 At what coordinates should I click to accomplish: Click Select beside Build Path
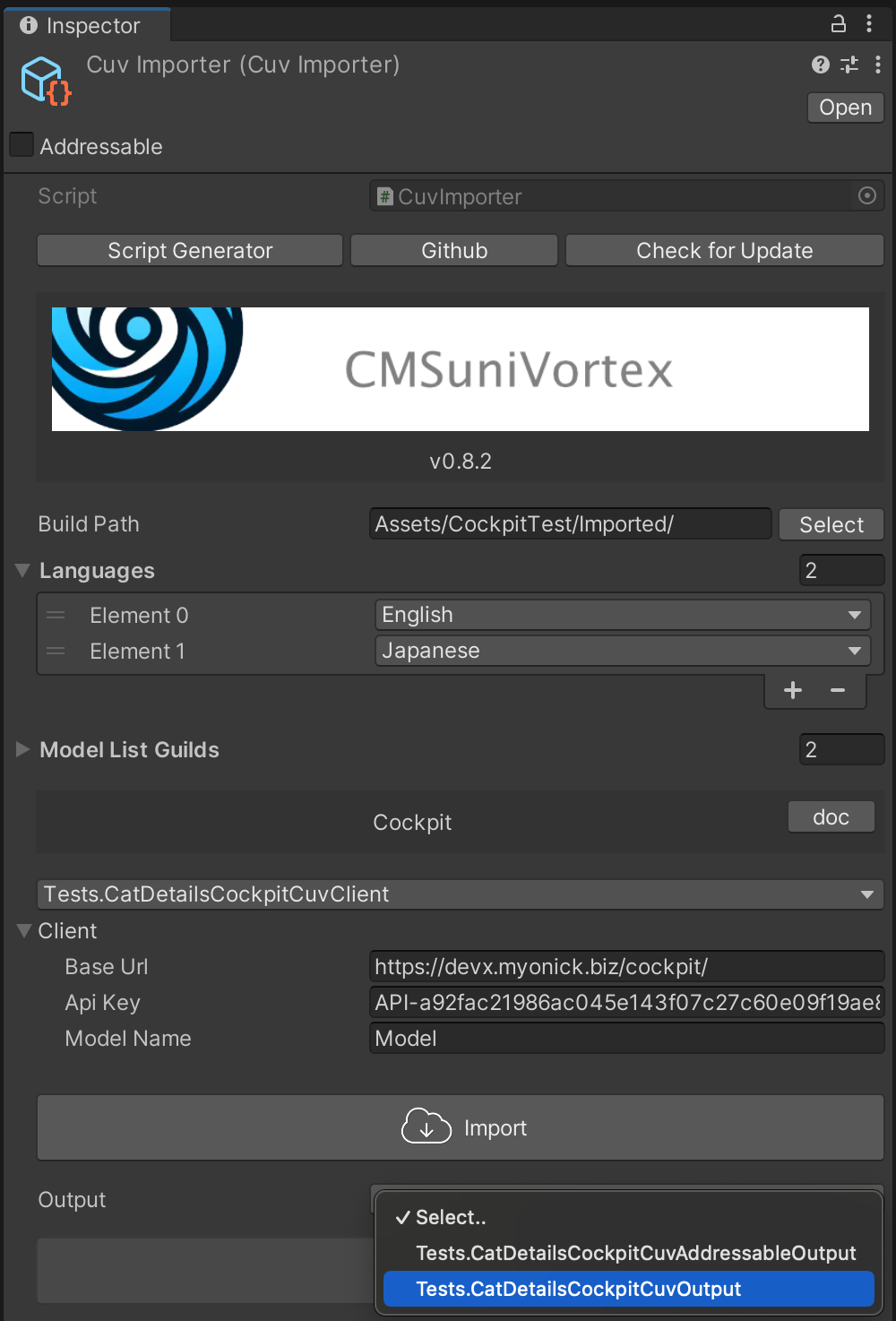pyautogui.click(x=831, y=524)
